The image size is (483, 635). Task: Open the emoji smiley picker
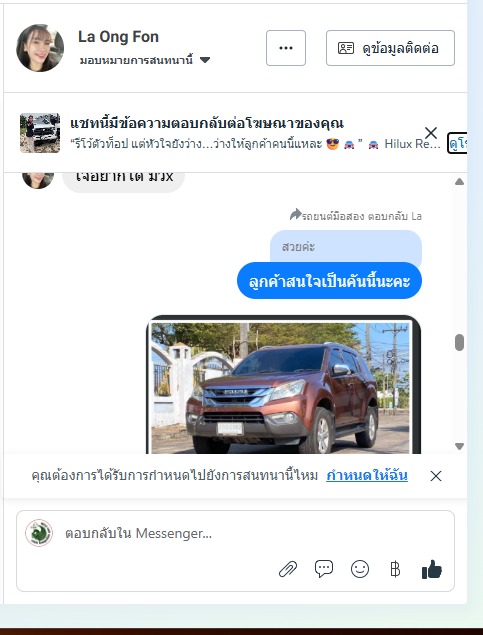point(360,569)
